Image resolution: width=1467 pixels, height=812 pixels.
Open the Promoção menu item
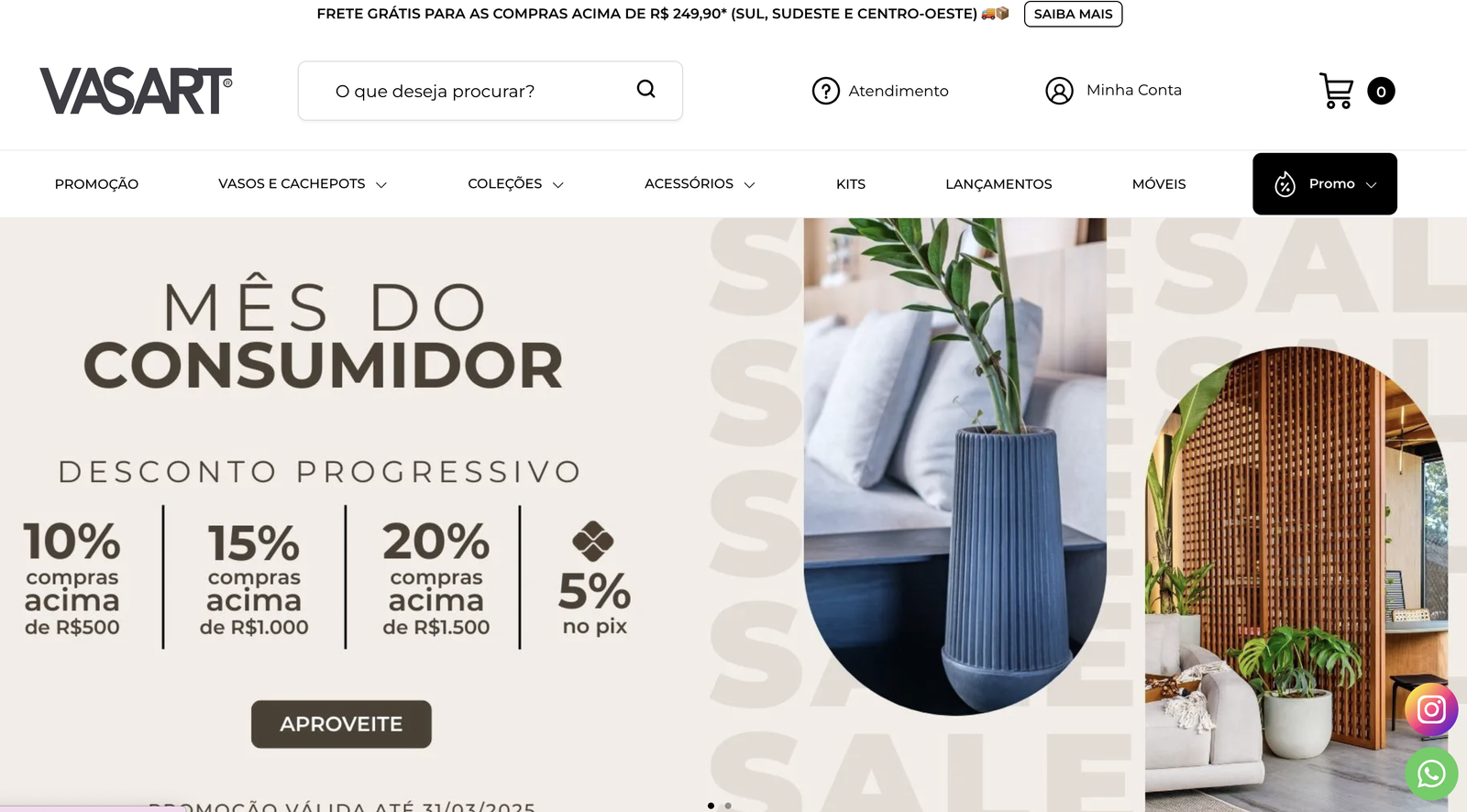96,184
